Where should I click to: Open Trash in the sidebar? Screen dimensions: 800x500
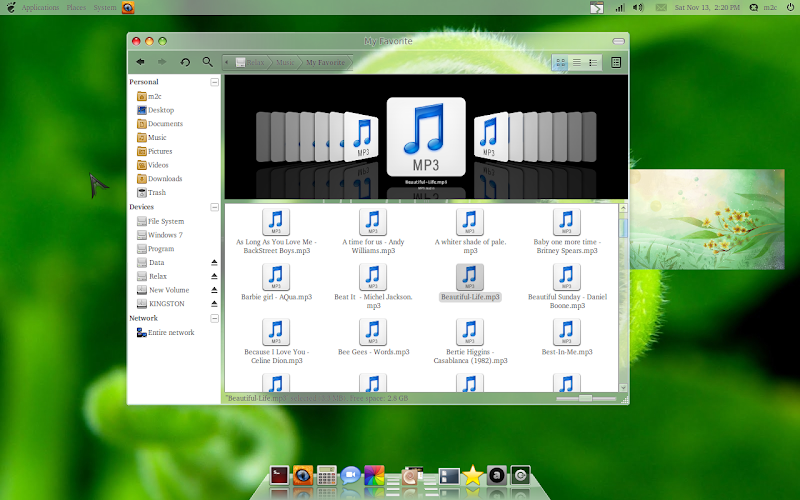152,192
